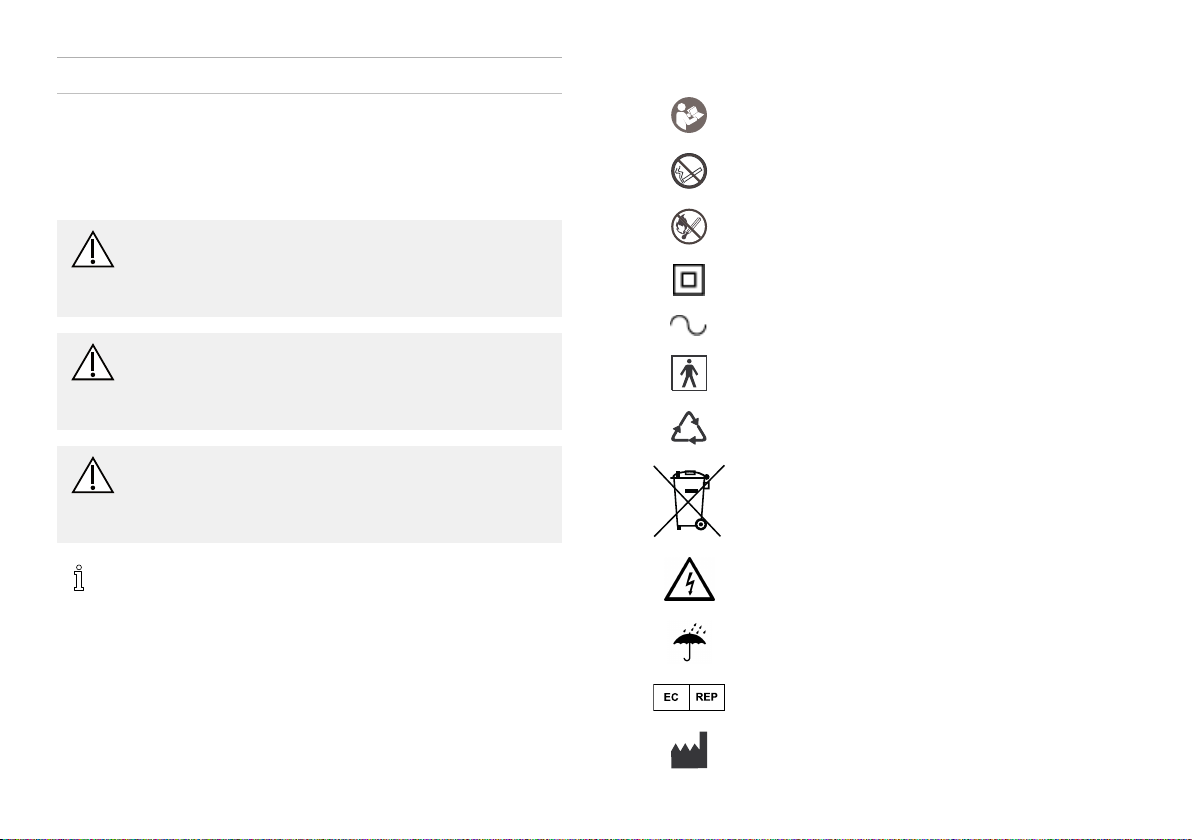This screenshot has height=840, width=1192.
Task: Select the factory manufacturer symbol
Action: click(689, 750)
